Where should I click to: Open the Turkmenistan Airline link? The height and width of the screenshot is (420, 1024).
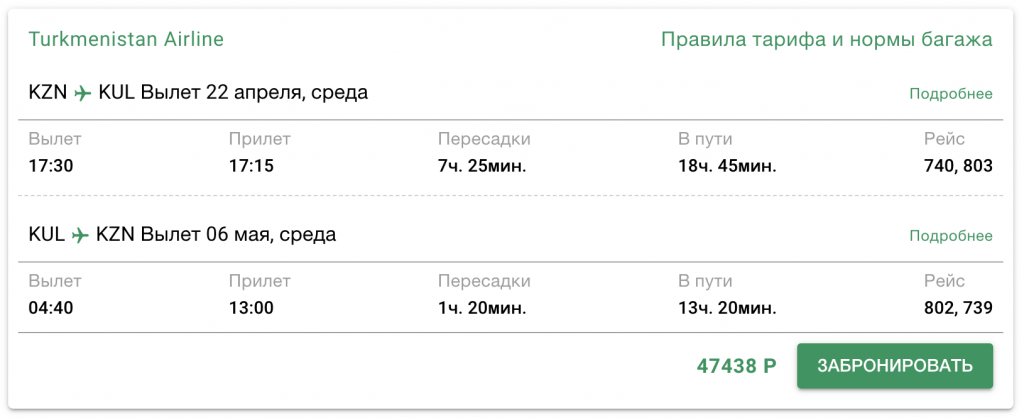[126, 40]
